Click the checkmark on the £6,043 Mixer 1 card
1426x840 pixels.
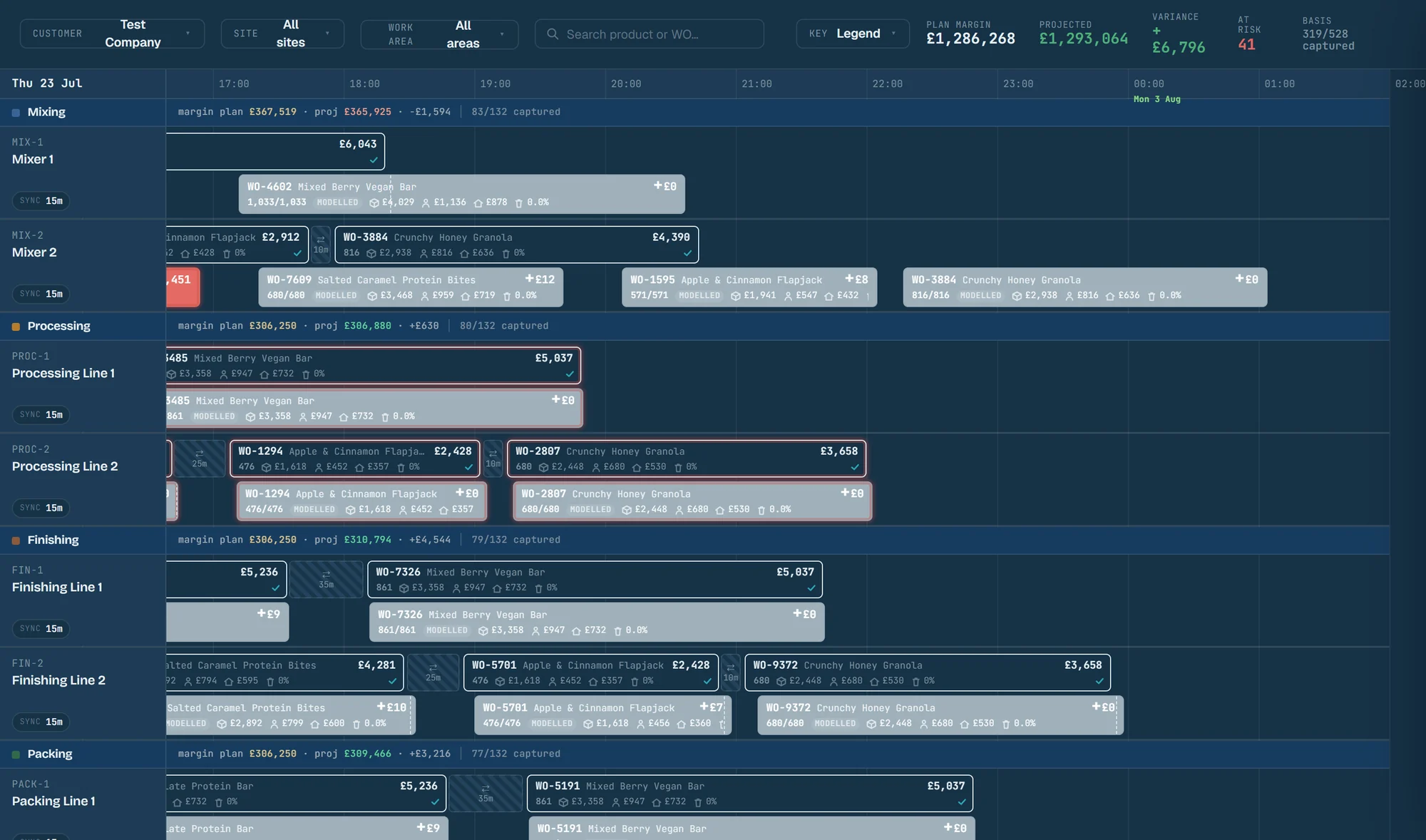click(x=374, y=160)
